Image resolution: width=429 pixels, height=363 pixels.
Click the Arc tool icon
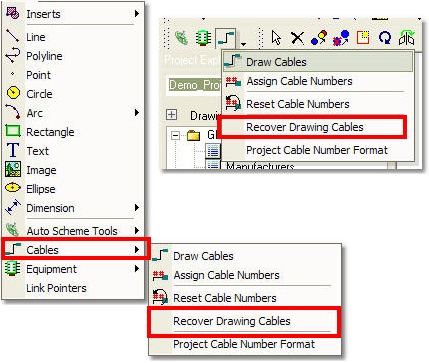(x=13, y=112)
